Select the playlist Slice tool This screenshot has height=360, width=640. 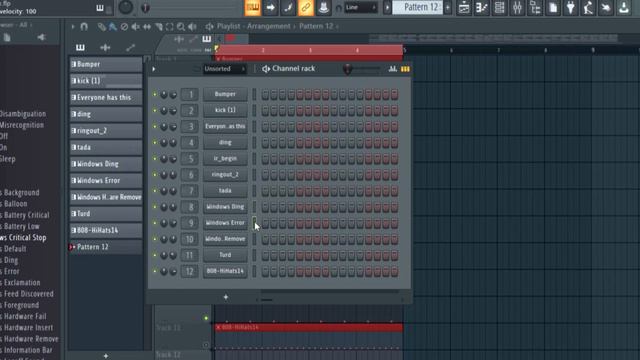pos(158,27)
